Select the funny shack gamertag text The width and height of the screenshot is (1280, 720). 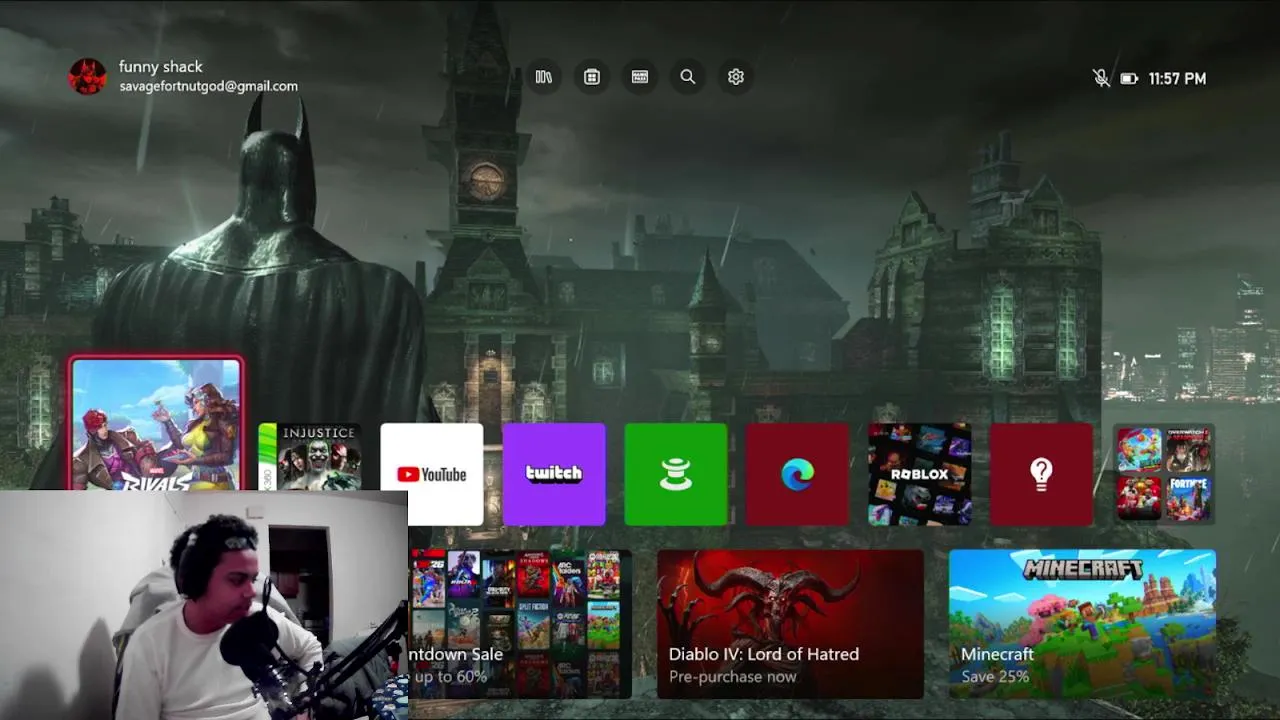click(161, 67)
